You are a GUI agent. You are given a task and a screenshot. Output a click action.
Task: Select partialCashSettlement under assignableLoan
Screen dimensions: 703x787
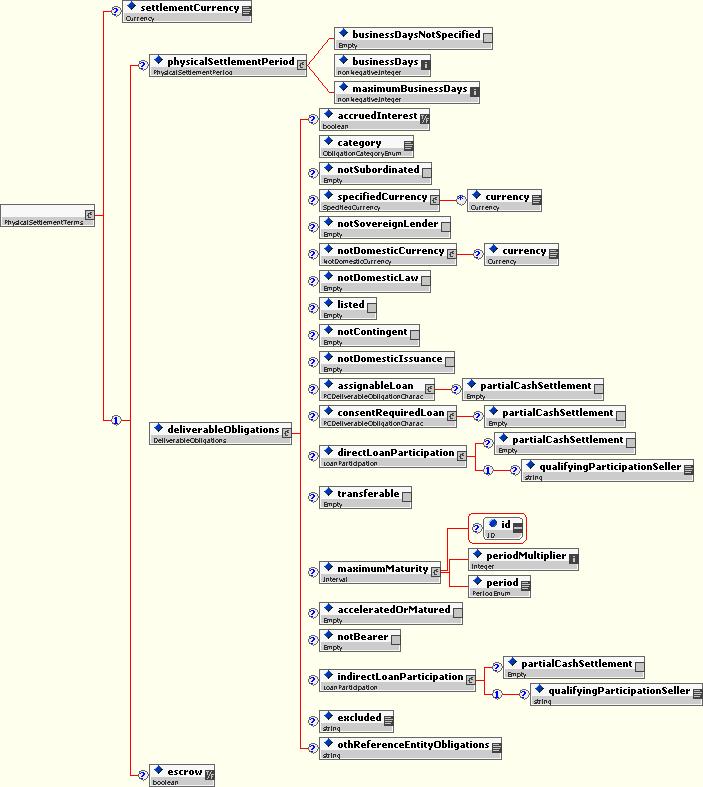(x=533, y=389)
